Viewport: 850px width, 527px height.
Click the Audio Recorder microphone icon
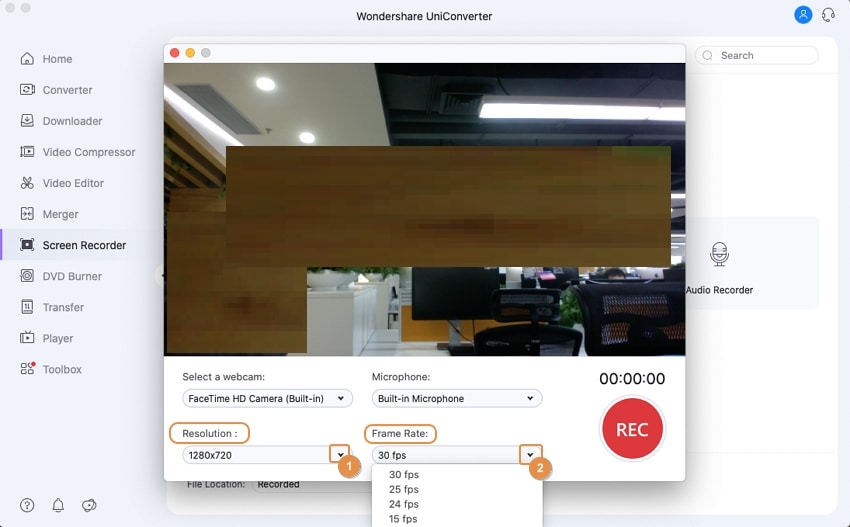(719, 254)
